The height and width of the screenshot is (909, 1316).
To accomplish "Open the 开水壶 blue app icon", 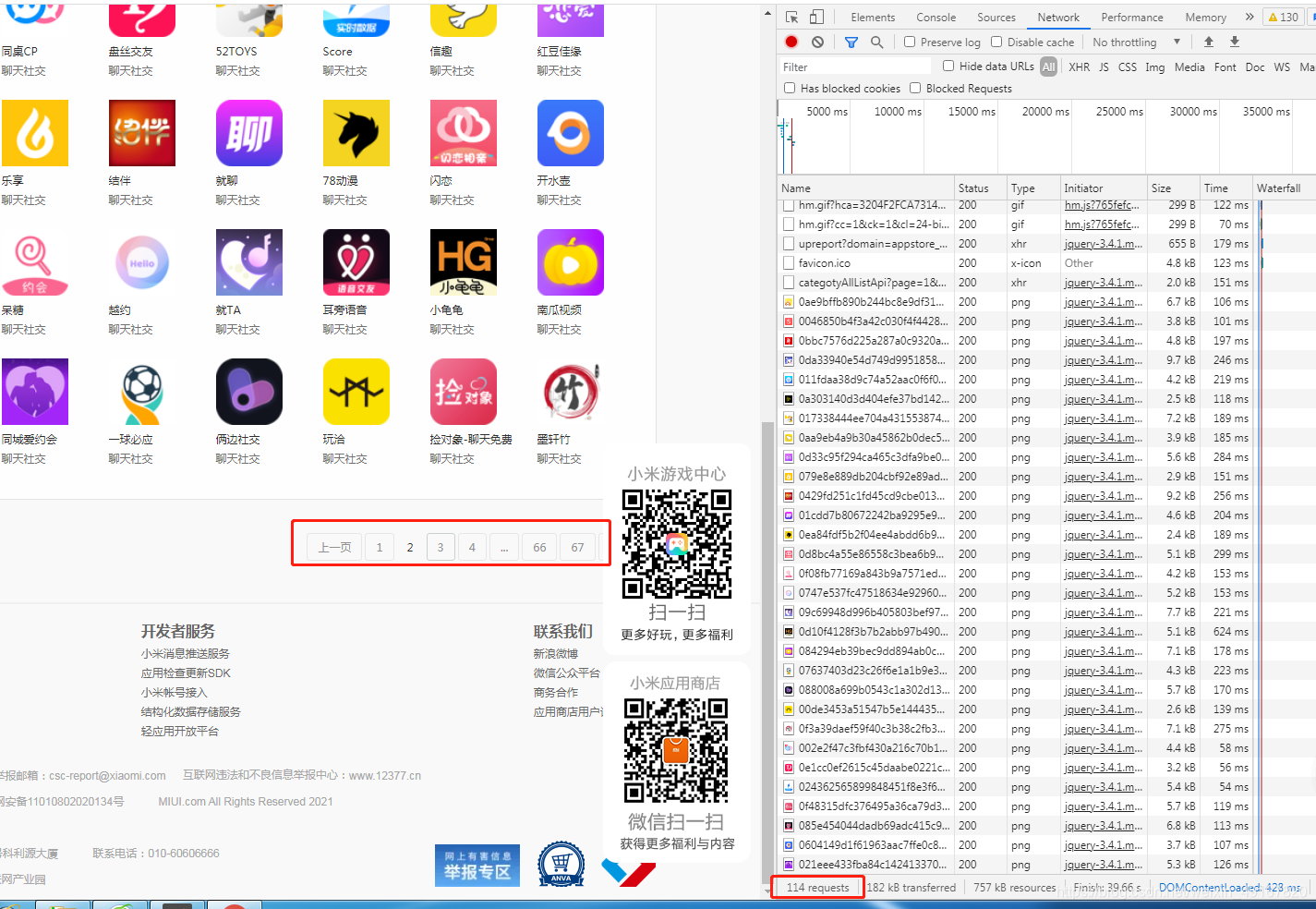I will pos(571,133).
